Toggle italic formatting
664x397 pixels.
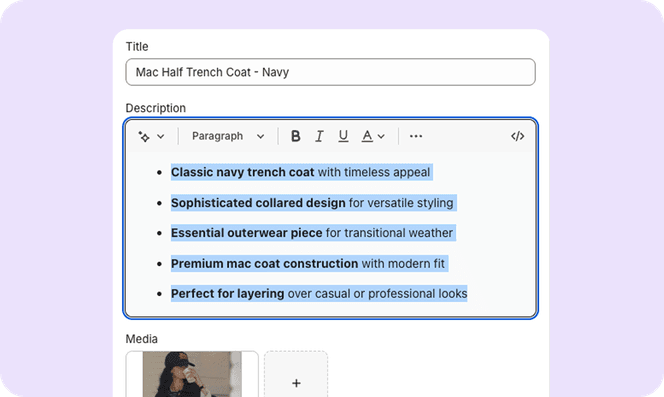coord(319,136)
